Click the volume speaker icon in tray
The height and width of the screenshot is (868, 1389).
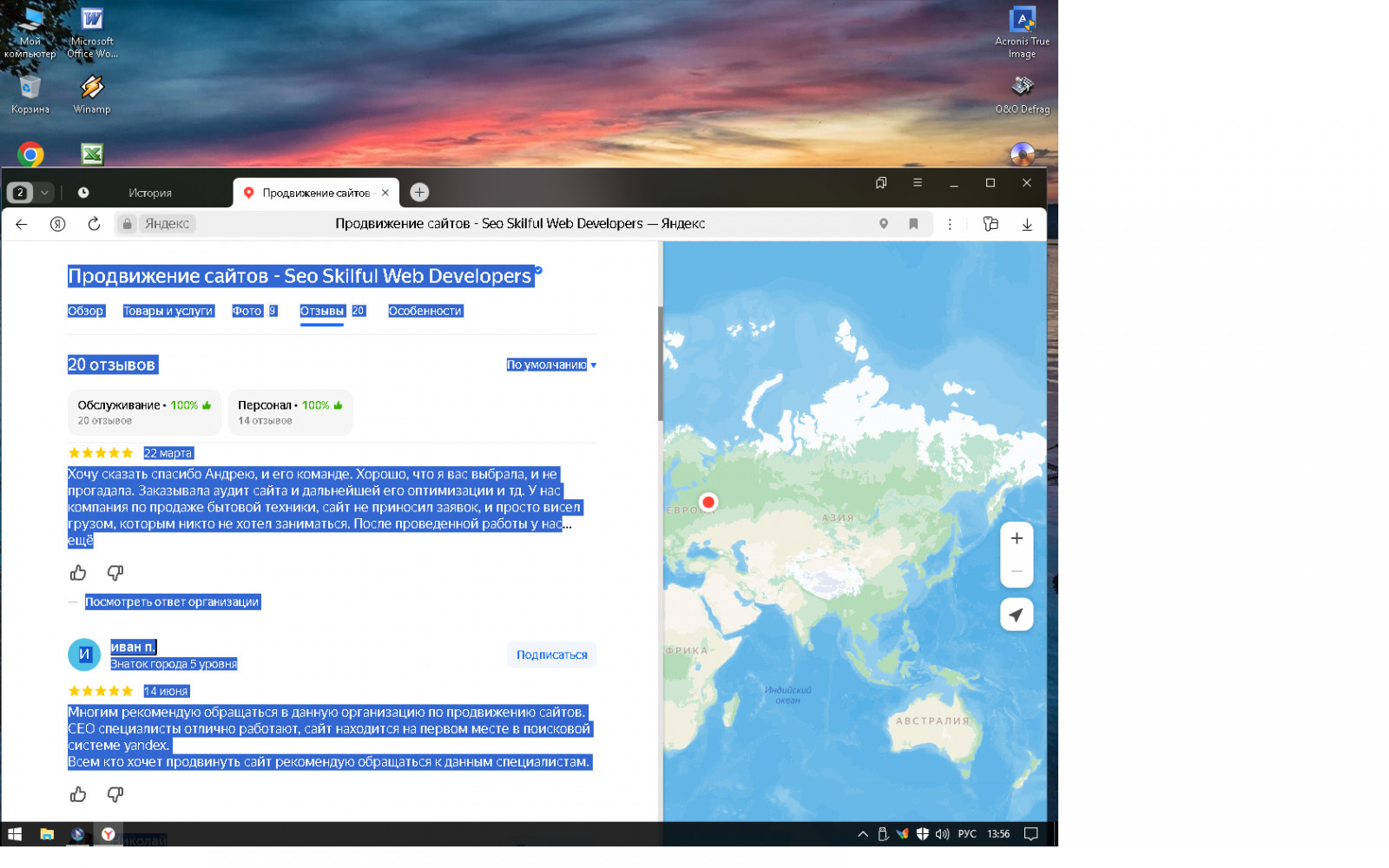point(942,834)
